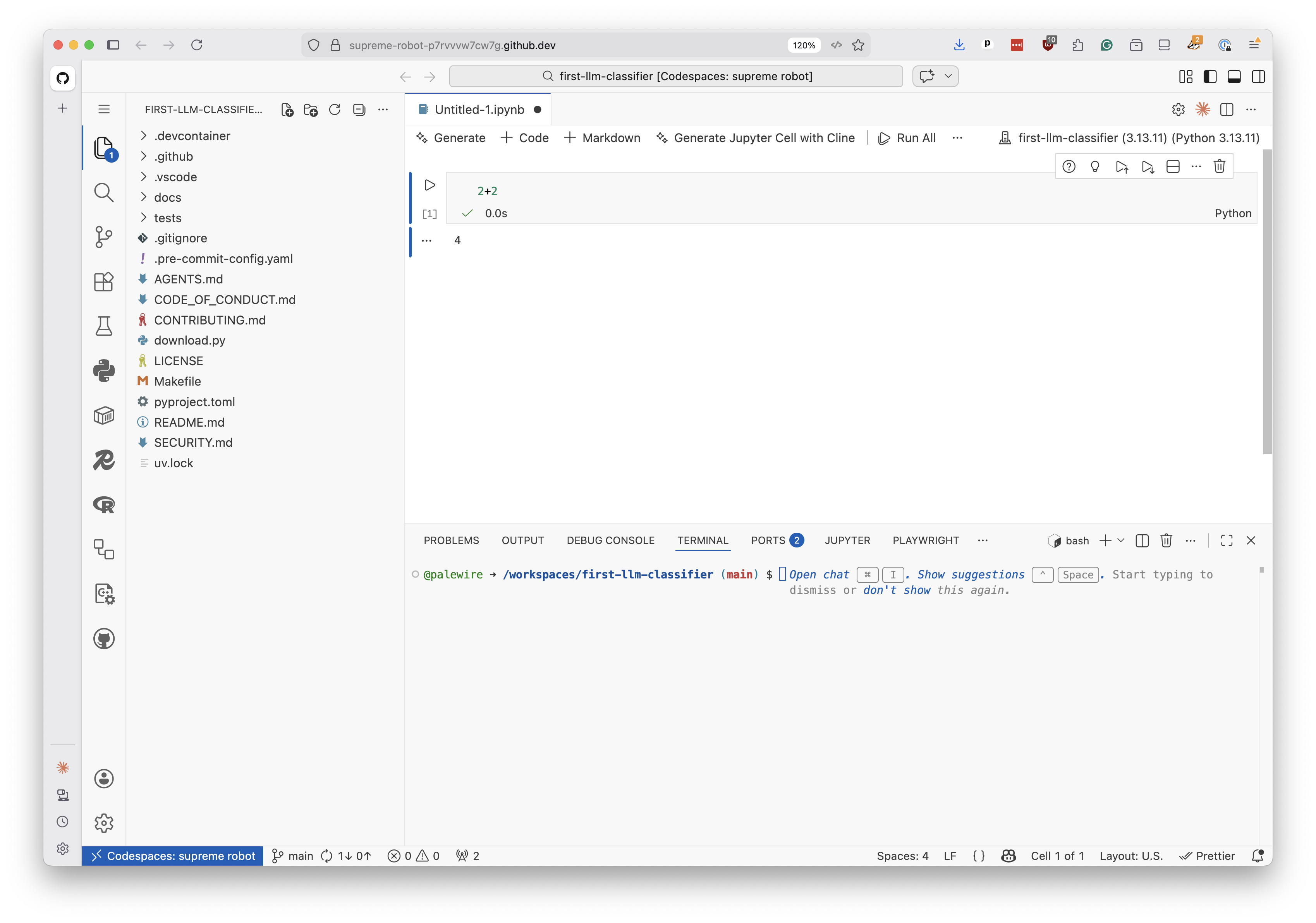Collapse all folders in the Explorer

[x=359, y=110]
